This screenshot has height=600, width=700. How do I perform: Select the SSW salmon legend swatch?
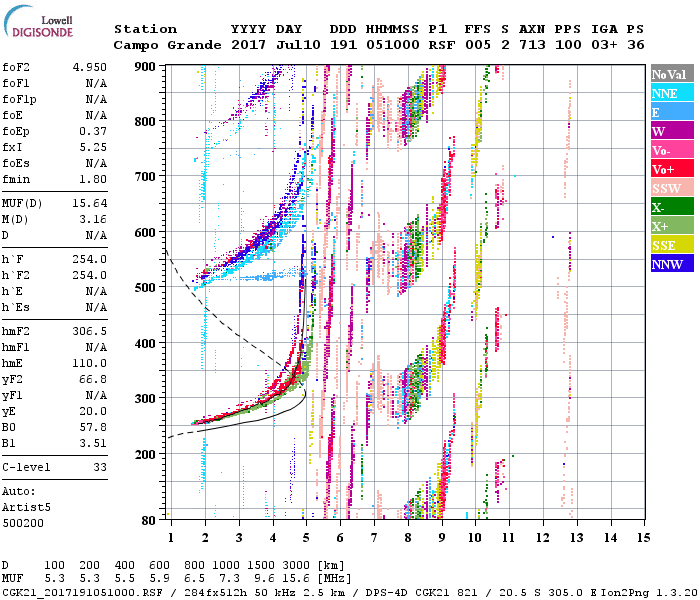672,188
